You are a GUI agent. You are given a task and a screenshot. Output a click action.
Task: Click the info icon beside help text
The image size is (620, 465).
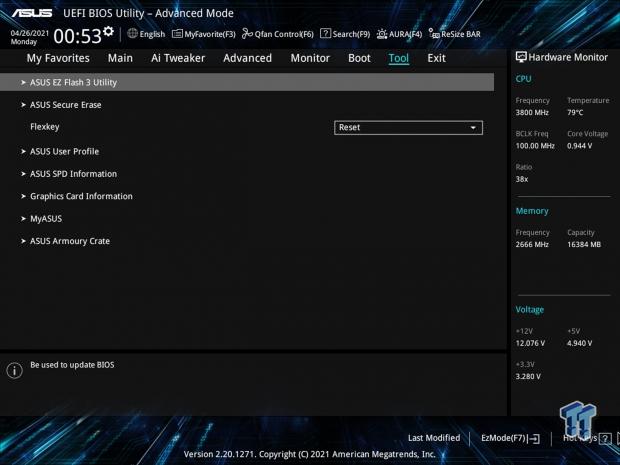15,370
